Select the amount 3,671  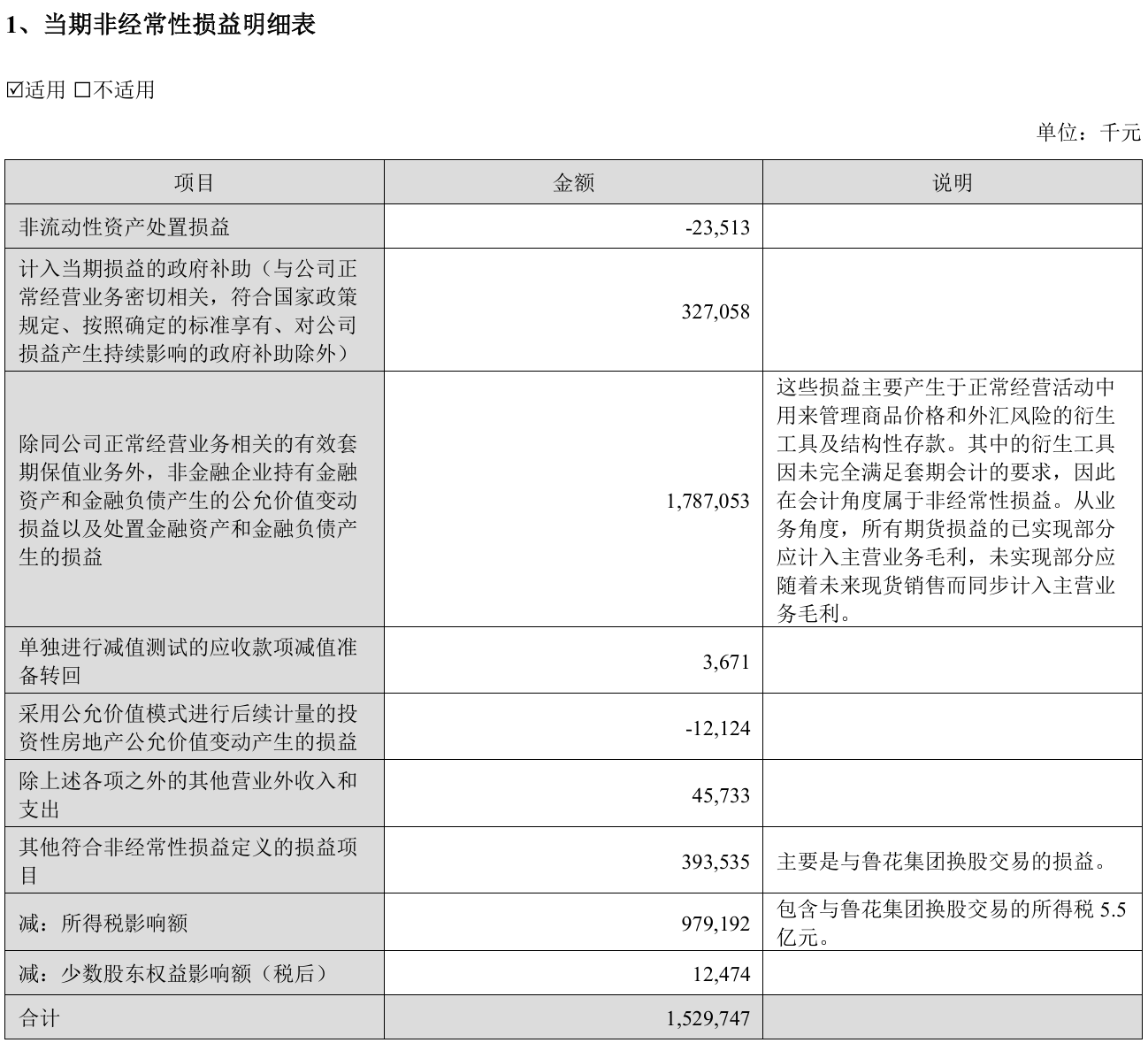coord(726,662)
